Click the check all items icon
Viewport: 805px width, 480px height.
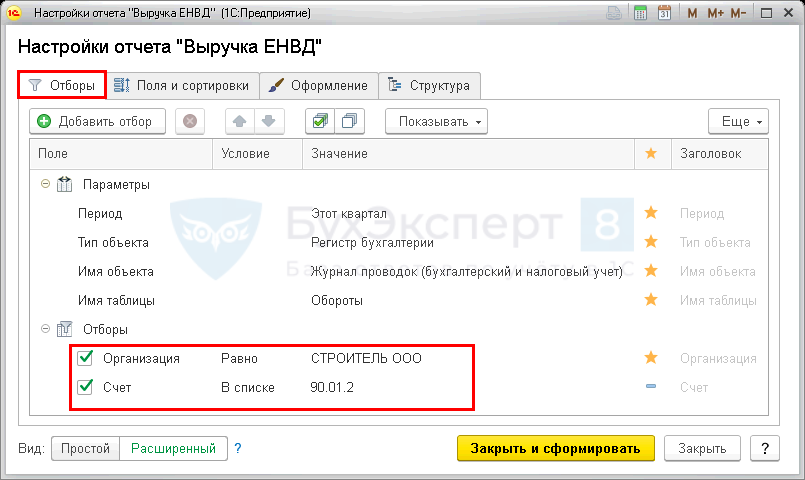[320, 121]
